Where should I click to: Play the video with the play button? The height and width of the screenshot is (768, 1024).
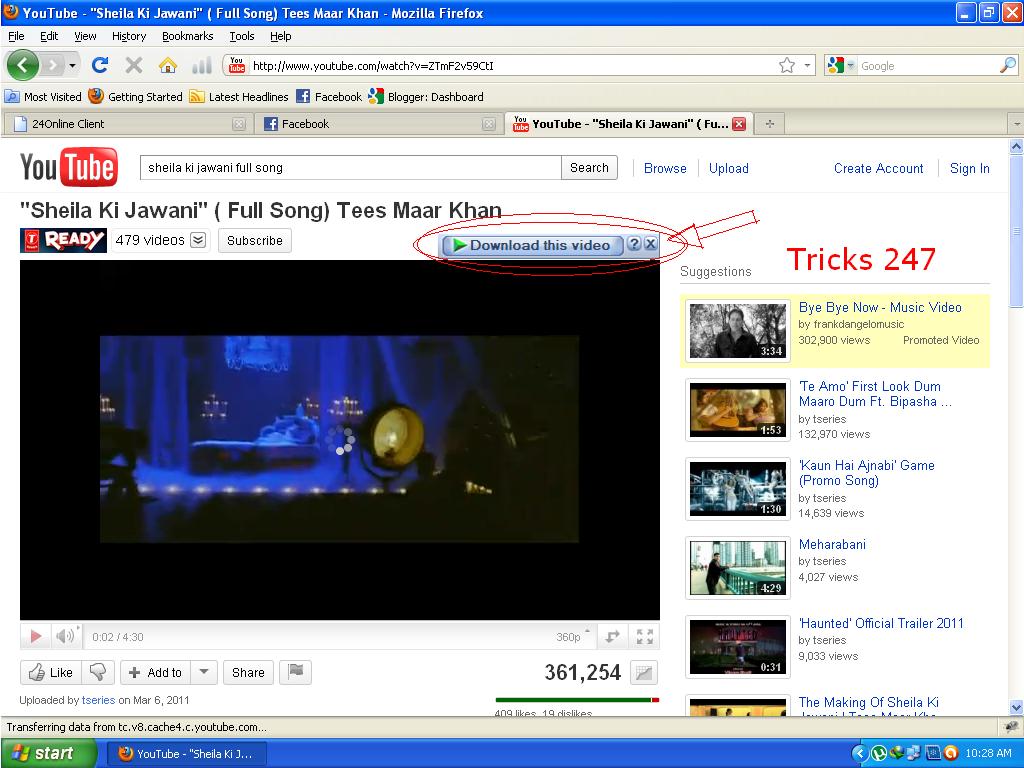pos(36,637)
